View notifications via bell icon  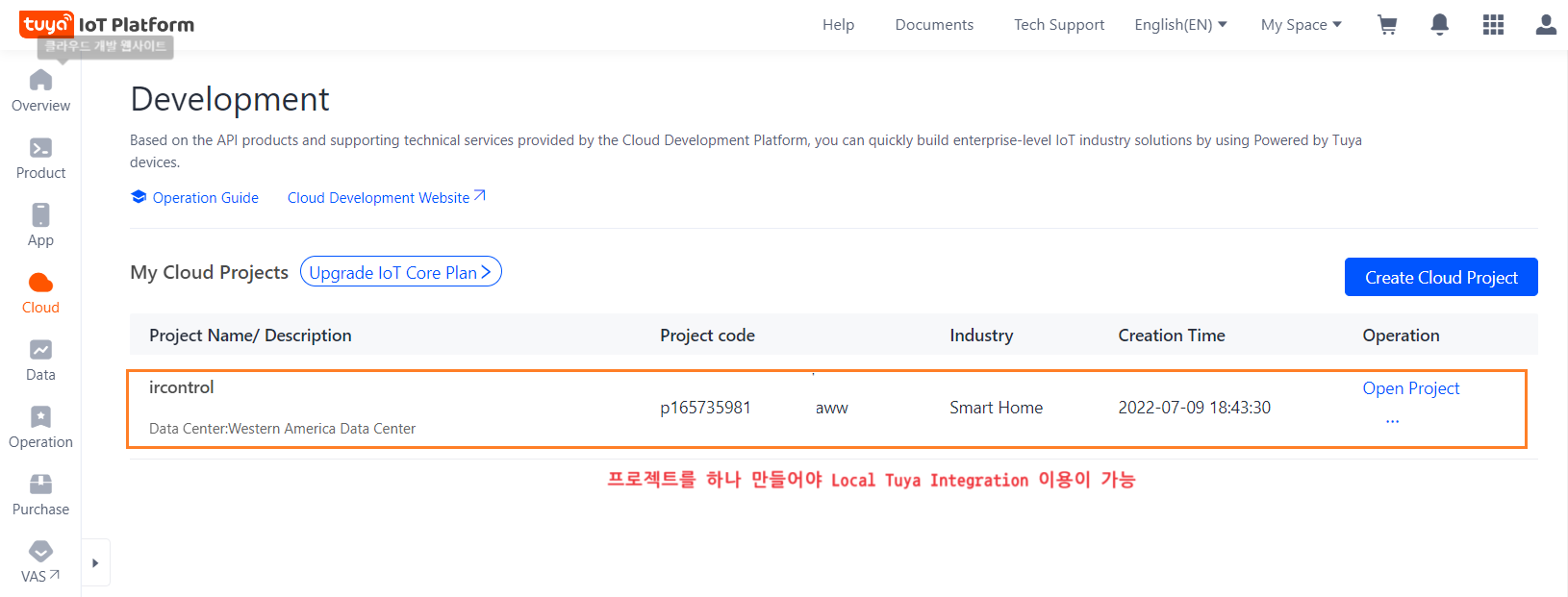1439,25
